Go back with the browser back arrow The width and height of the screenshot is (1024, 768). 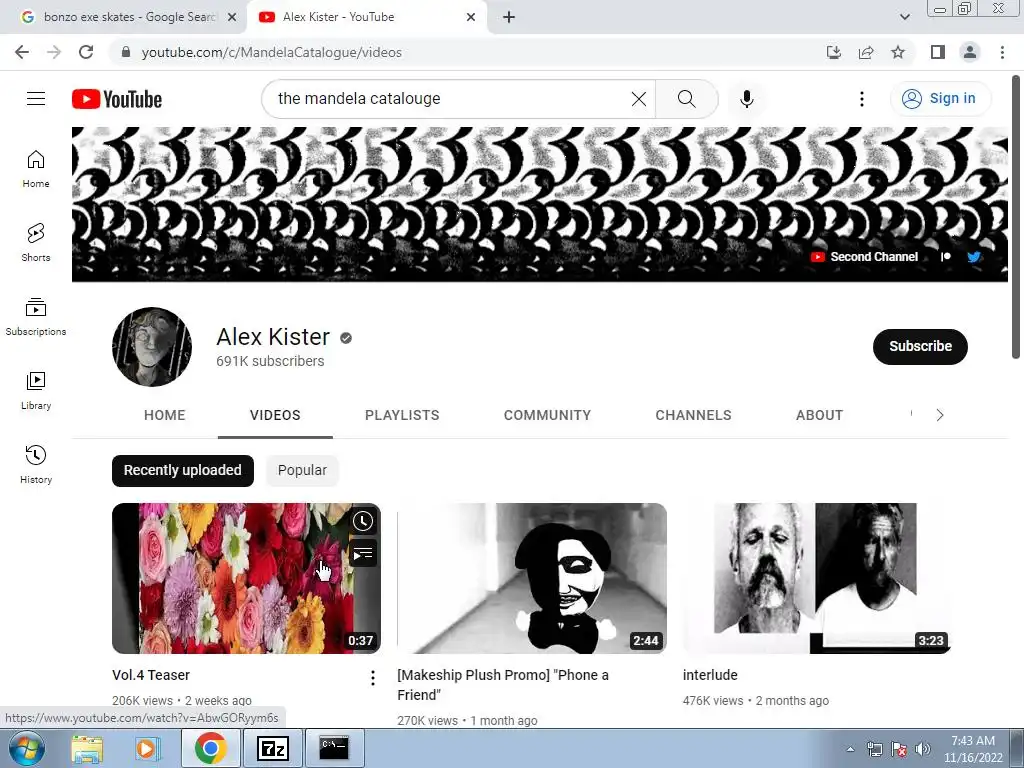tap(22, 52)
